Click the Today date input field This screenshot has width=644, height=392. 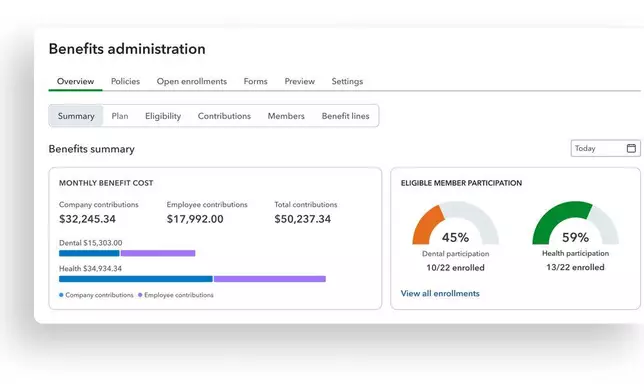tap(605, 148)
